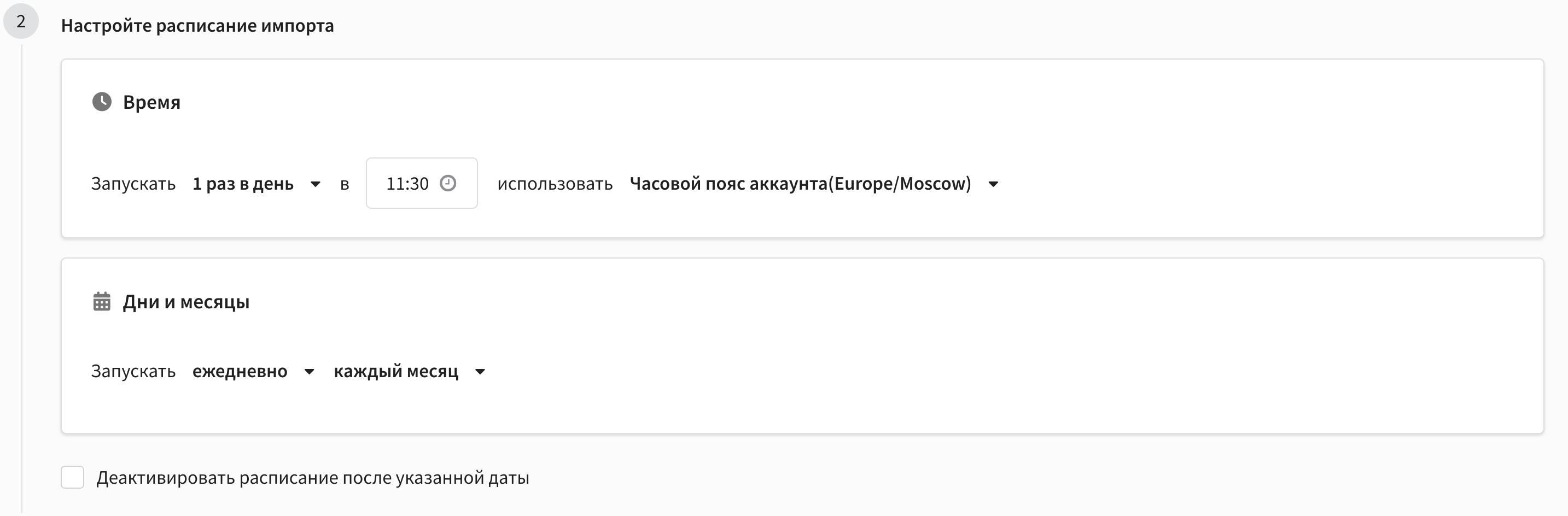Screen dimensions: 1568x516
Task: Click the Запускать label in Дни и месяцы section
Action: [x=133, y=371]
